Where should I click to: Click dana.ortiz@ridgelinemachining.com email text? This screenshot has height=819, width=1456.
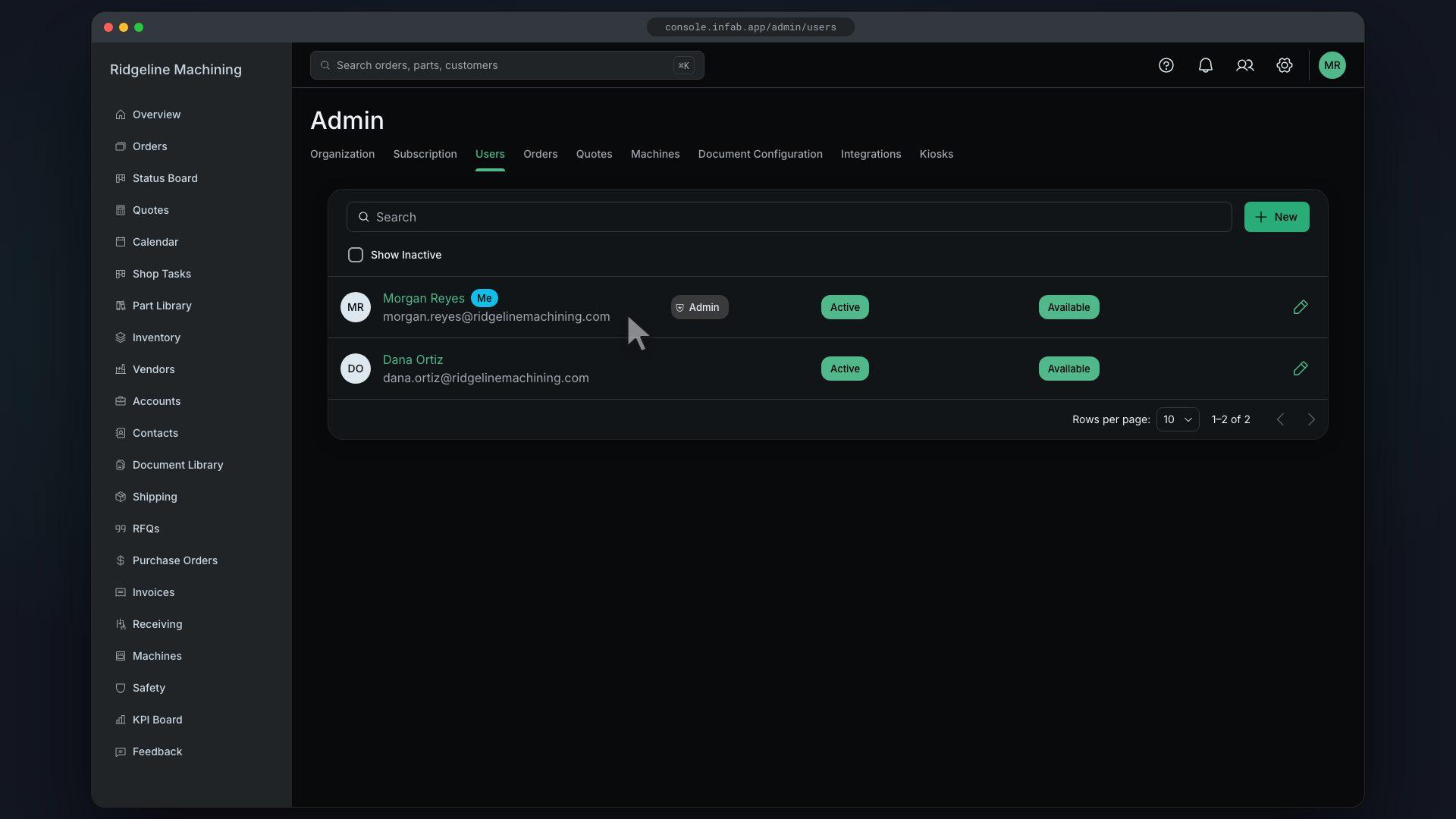[x=485, y=378]
